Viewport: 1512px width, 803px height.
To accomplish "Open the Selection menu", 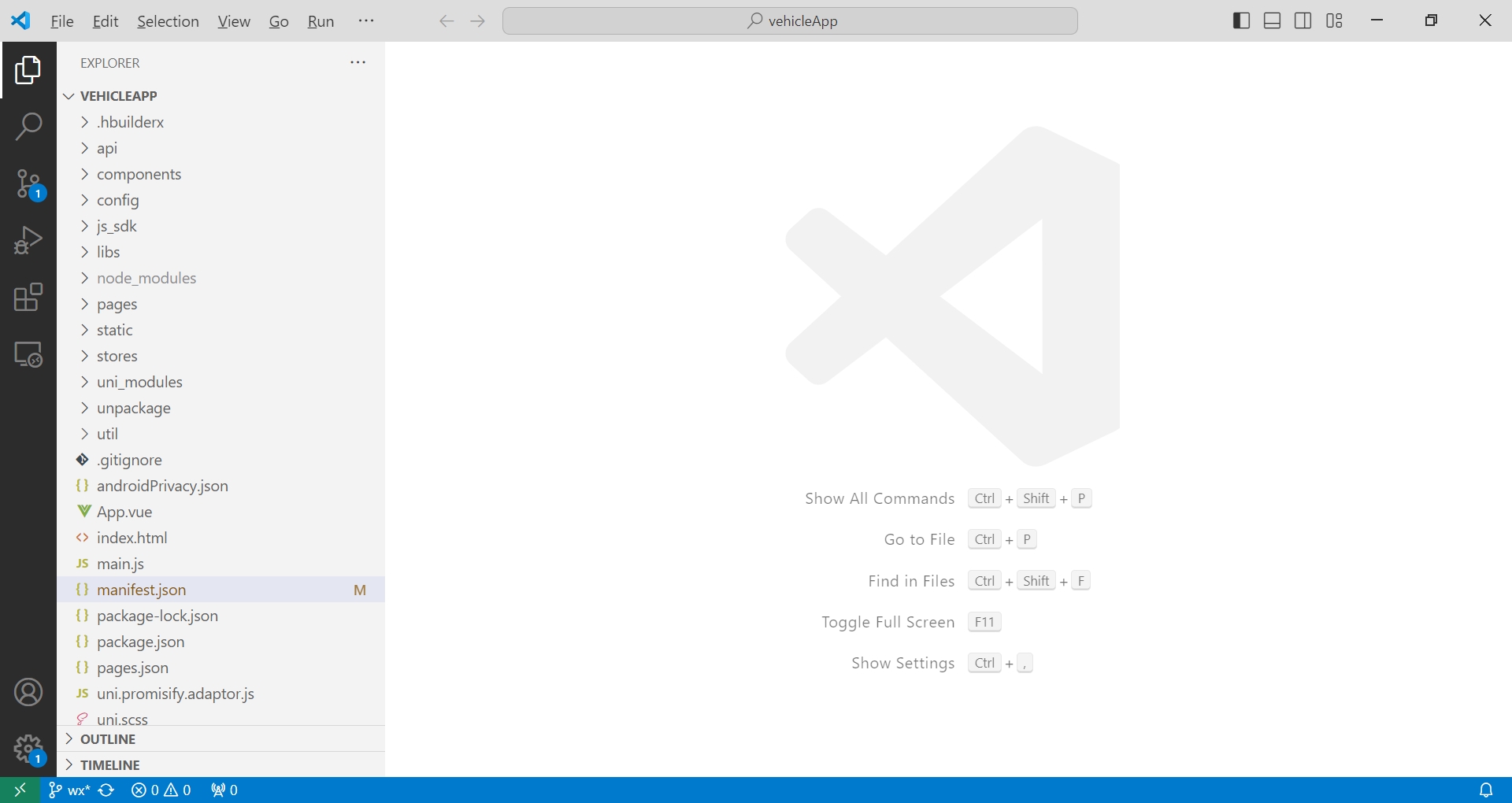I will click(168, 21).
